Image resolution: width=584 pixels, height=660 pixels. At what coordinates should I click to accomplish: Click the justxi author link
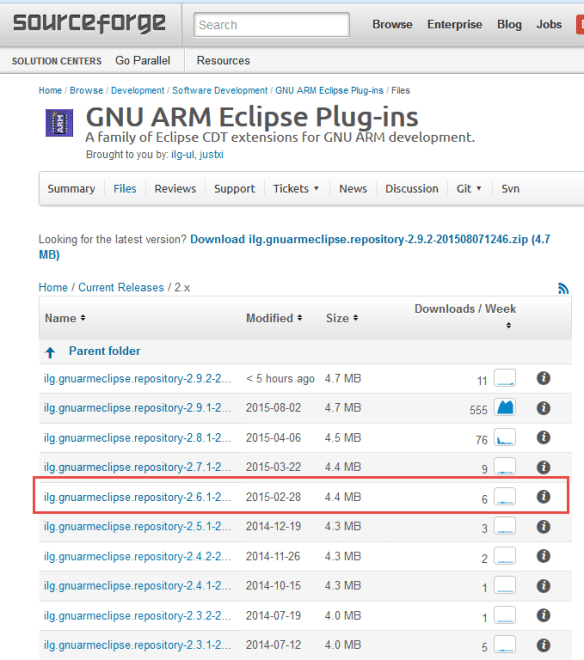coord(211,154)
